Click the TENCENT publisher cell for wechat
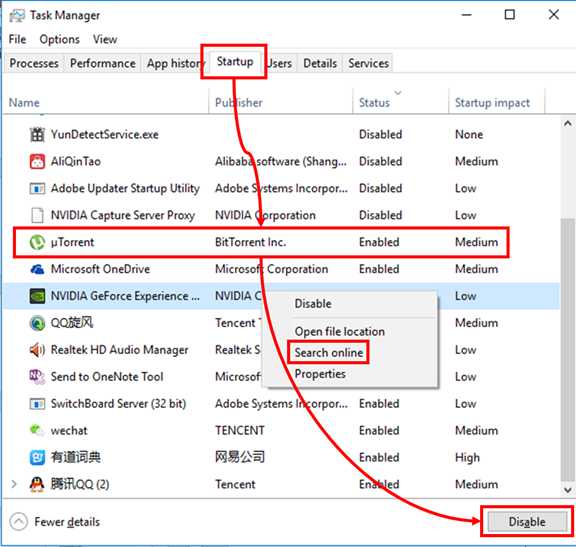This screenshot has width=576, height=547. click(x=240, y=431)
